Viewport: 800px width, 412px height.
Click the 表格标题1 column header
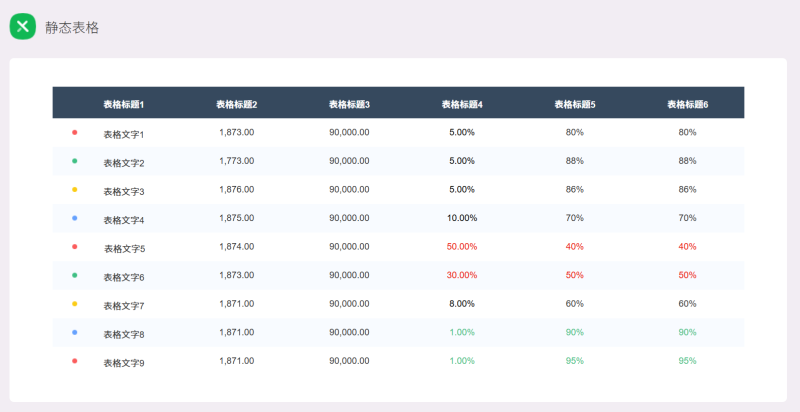[124, 104]
